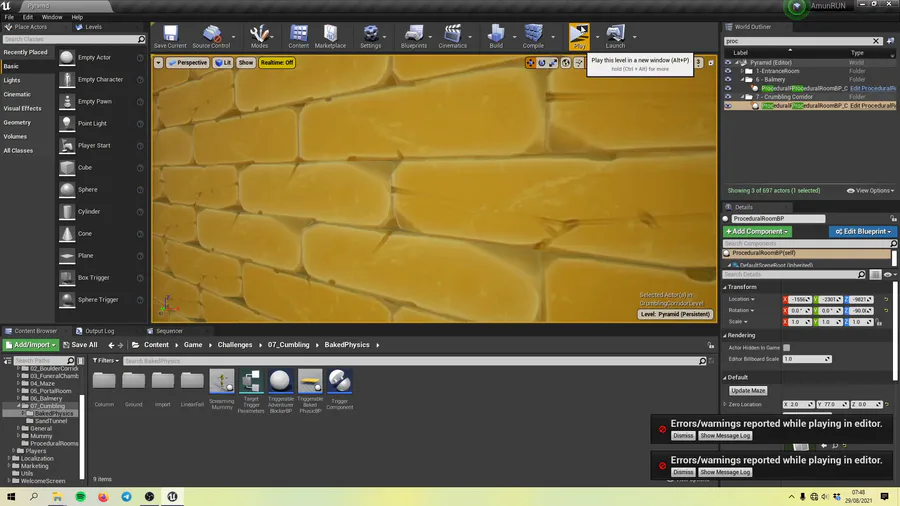Open the Filters dropdown in Content Browser

pos(108,360)
